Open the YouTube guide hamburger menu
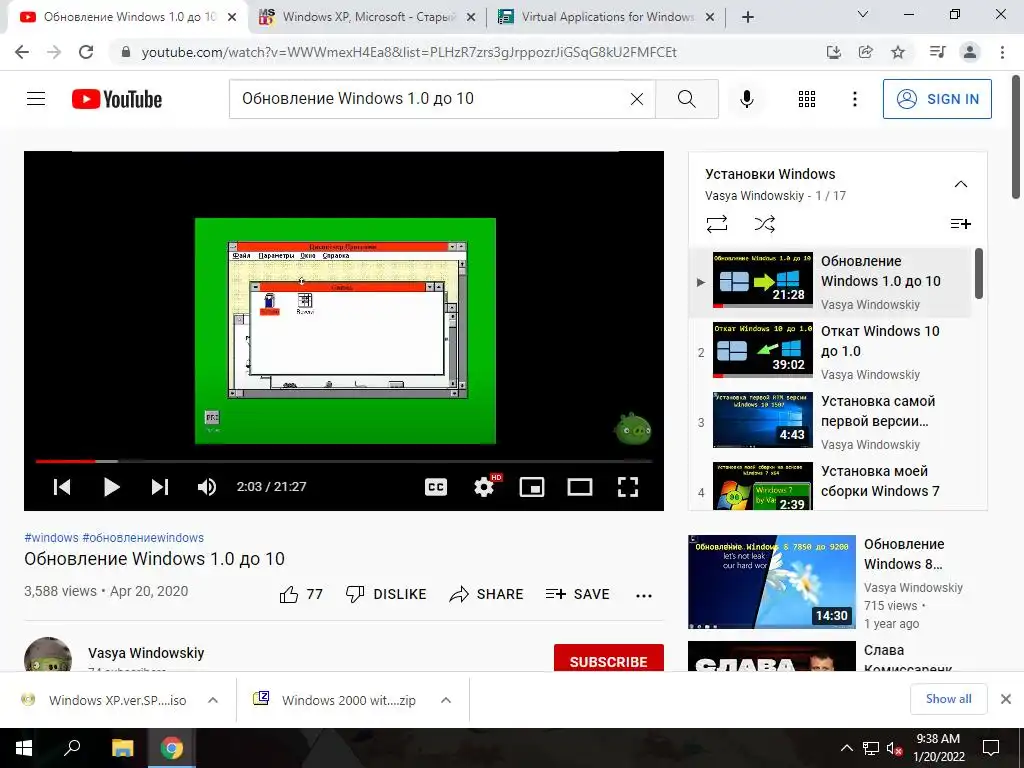The image size is (1024, 768). [x=36, y=99]
